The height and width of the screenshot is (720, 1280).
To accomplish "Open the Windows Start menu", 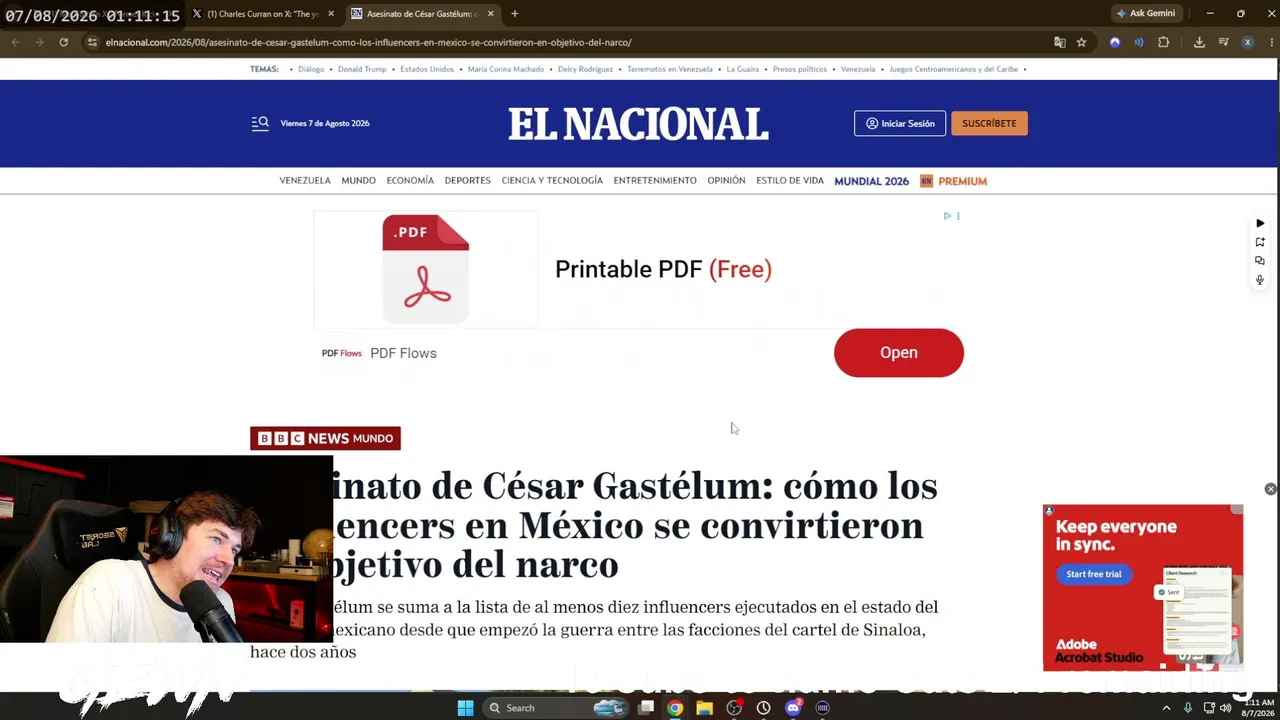I will [465, 708].
